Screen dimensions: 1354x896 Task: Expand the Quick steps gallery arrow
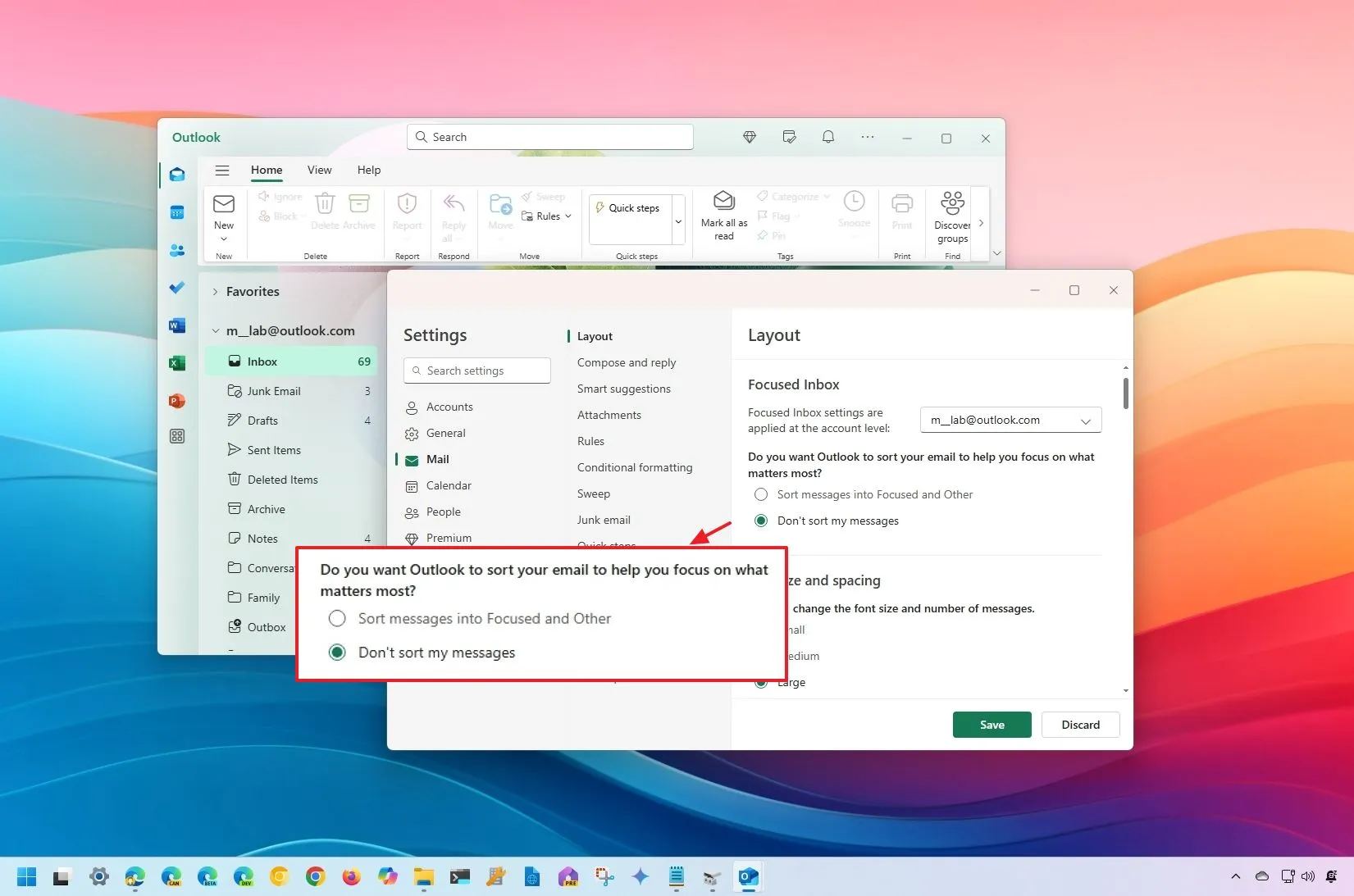(678, 221)
